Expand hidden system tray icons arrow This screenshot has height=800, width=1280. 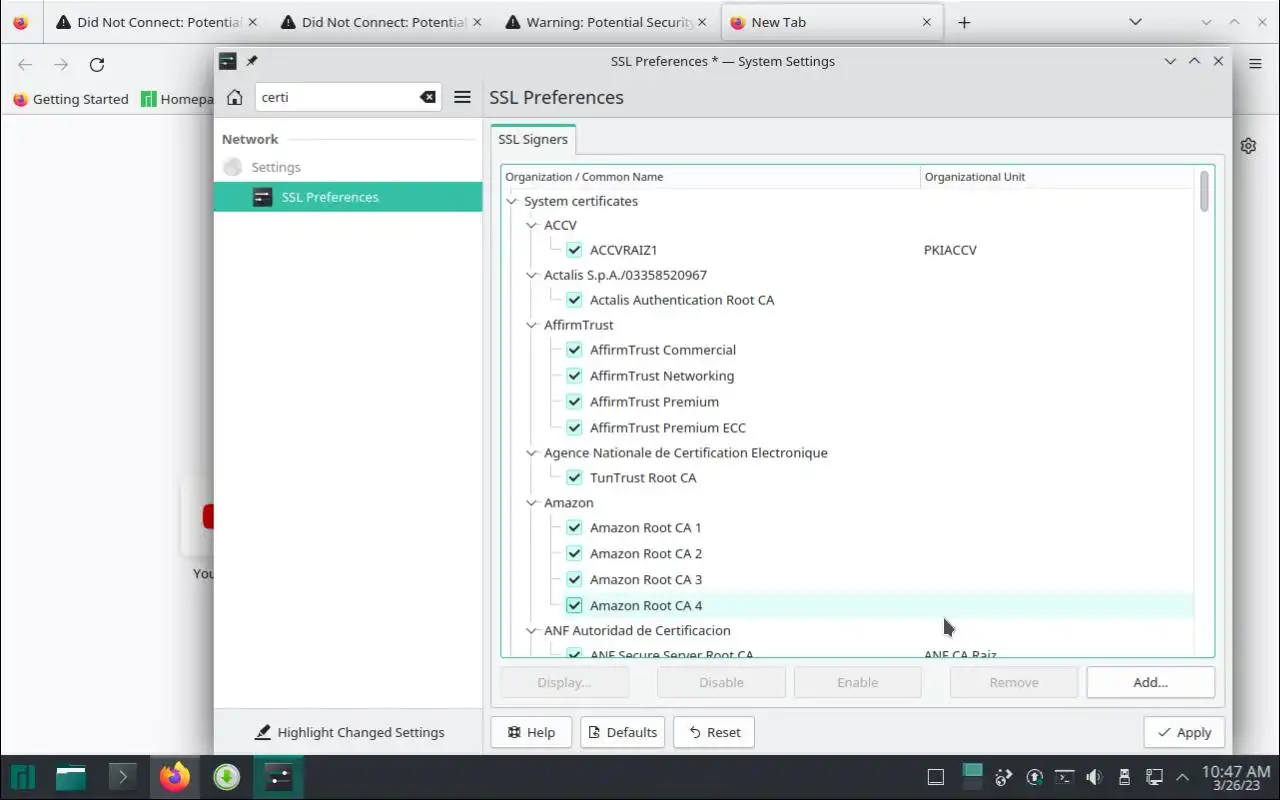(x=1183, y=777)
